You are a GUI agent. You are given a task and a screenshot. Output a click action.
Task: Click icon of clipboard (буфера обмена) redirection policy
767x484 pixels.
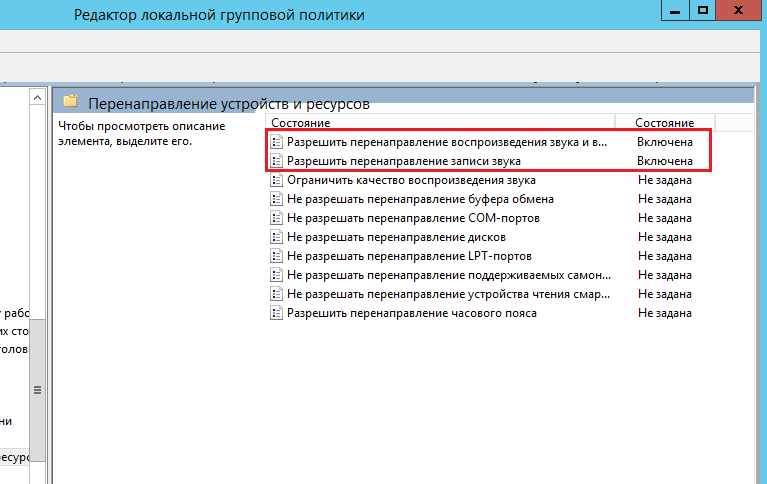pyautogui.click(x=276, y=199)
